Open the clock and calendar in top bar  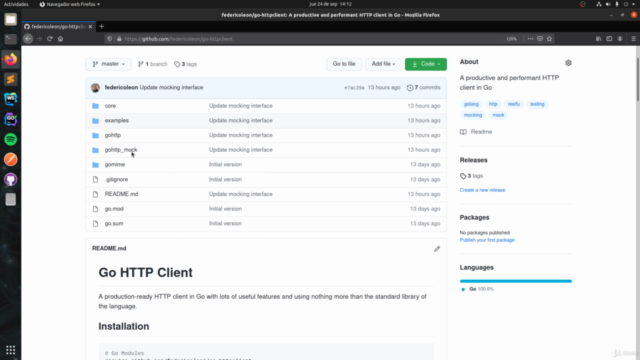330,4
